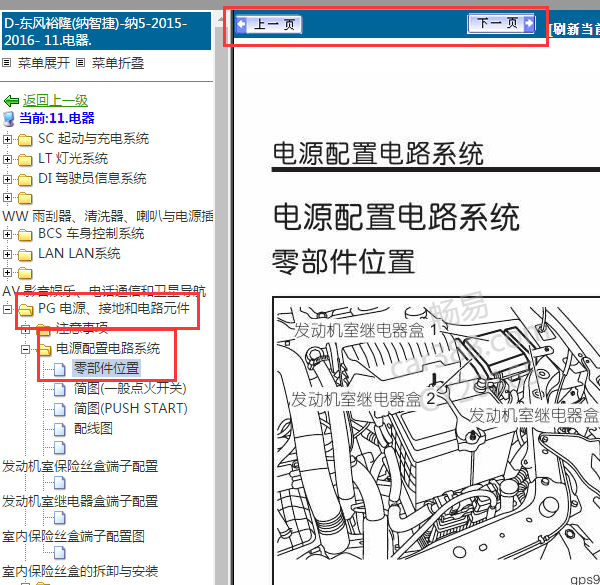Viewport: 600px width, 585px height.
Task: Click folder icon of LAN LAN系统
Action: (x=25, y=254)
